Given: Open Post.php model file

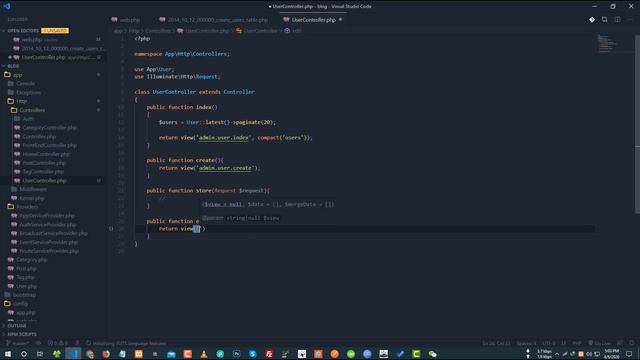Looking at the screenshot, I should (22, 269).
